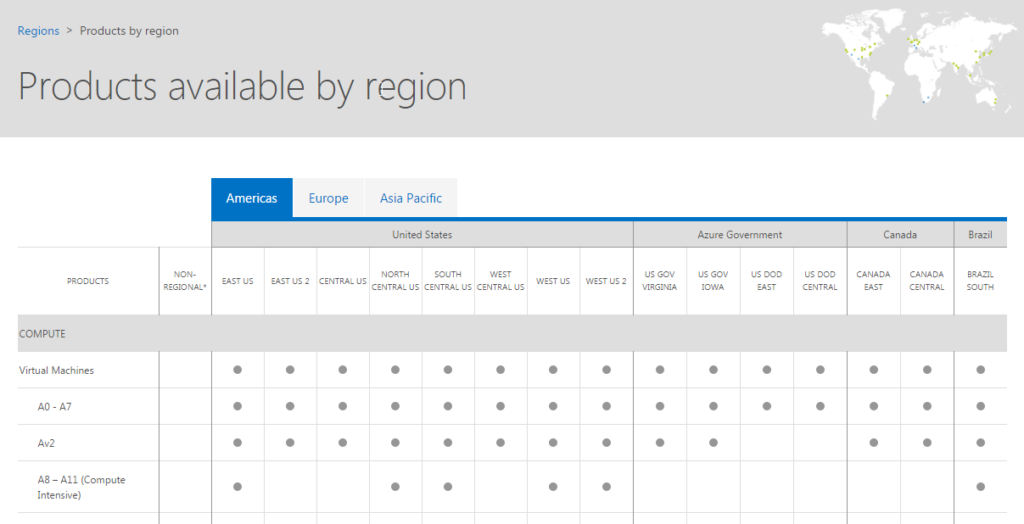Image resolution: width=1024 pixels, height=524 pixels.
Task: Click the EAST US column header
Action: click(238, 281)
